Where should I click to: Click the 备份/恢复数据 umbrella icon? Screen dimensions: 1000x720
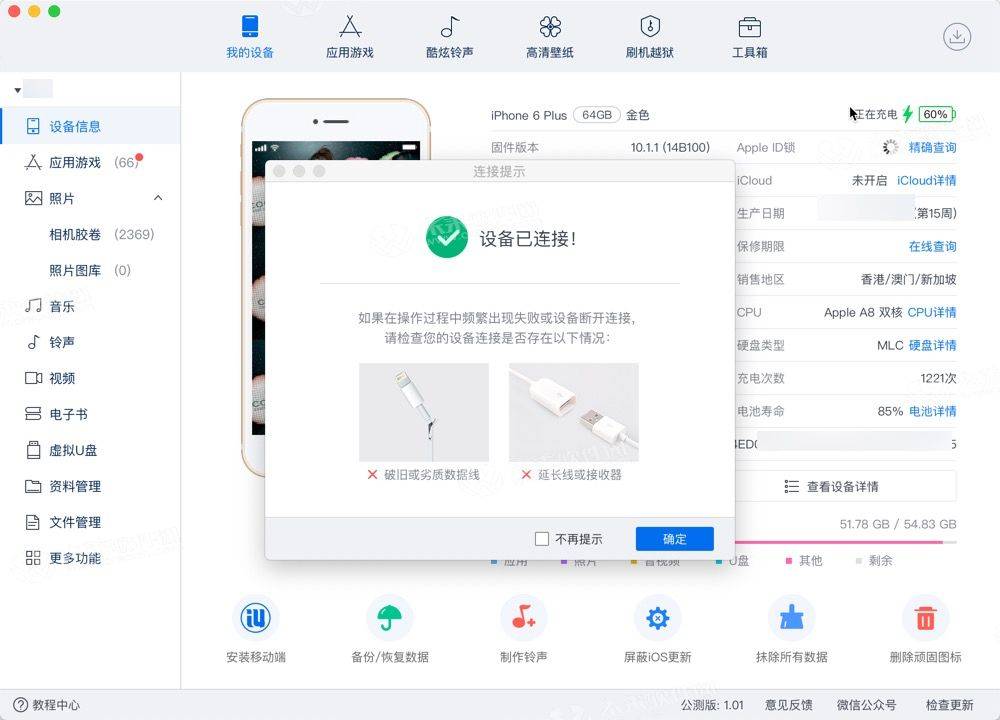click(x=390, y=617)
